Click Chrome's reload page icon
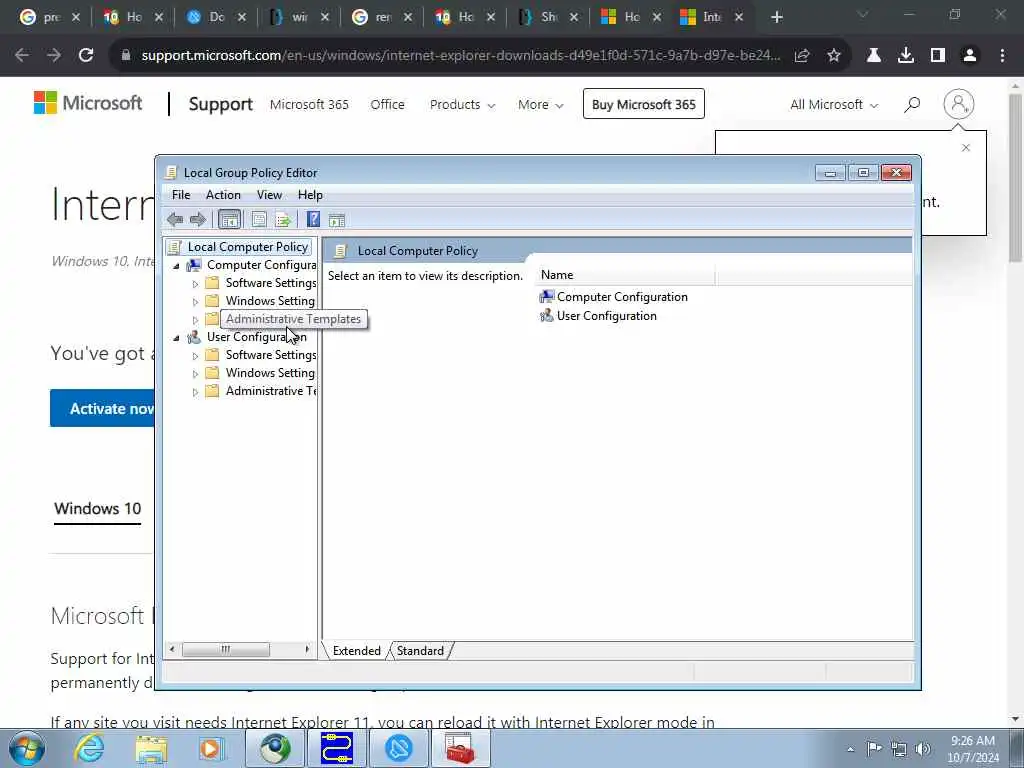Screen dimensions: 1024x768 (x=86, y=56)
